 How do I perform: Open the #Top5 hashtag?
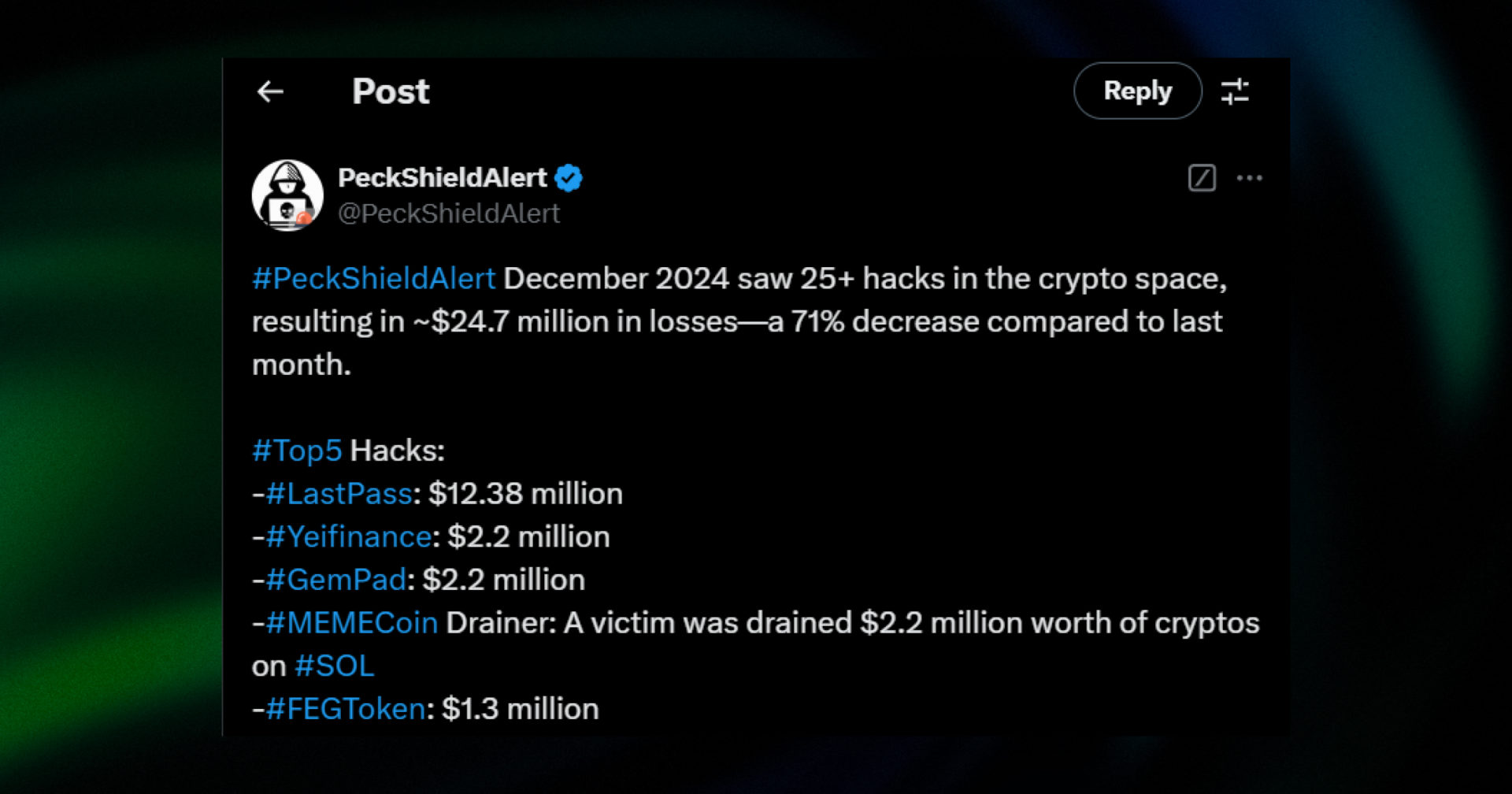coord(298,450)
